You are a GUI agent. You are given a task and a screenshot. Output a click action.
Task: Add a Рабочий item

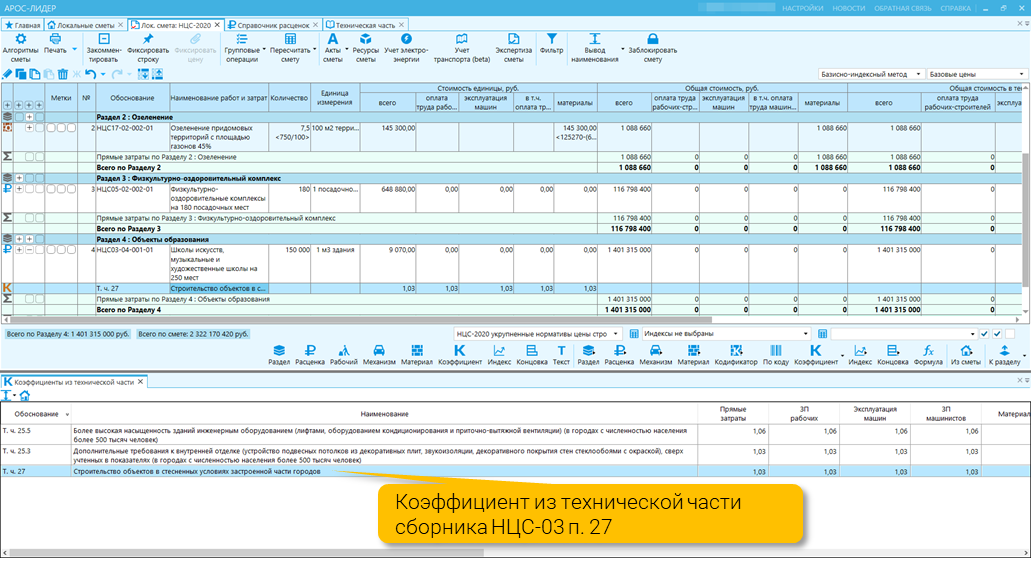pyautogui.click(x=343, y=355)
